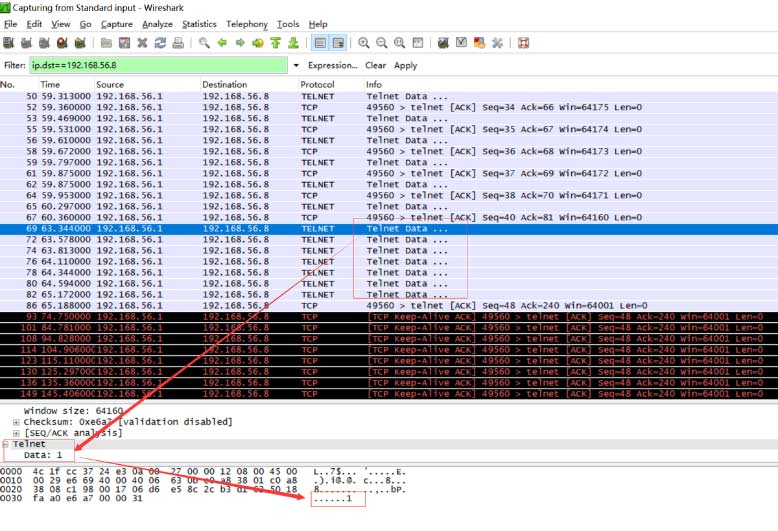778x531 pixels.
Task: Click the Clear filter button
Action: [x=375, y=65]
